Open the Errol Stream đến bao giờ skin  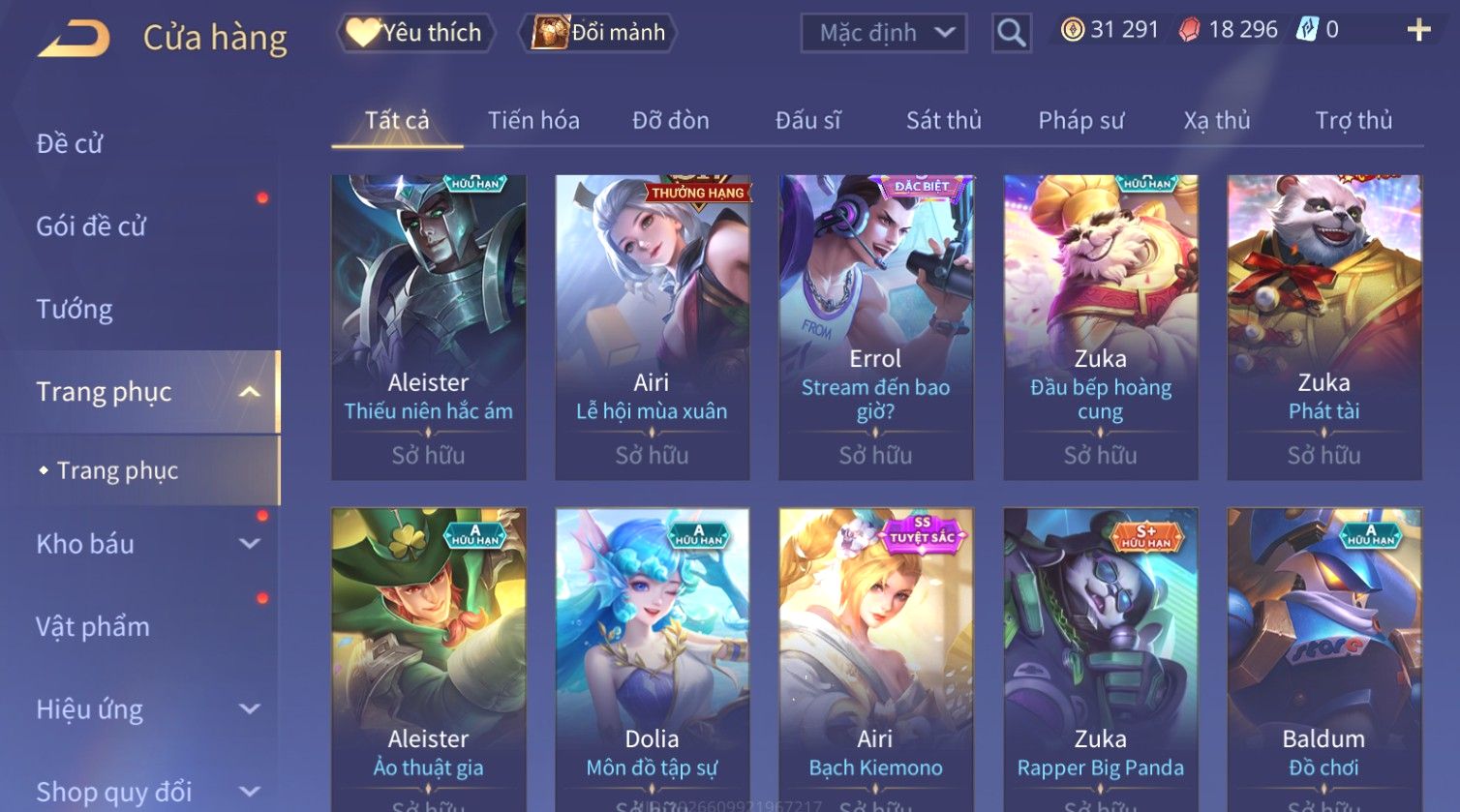pos(875,327)
